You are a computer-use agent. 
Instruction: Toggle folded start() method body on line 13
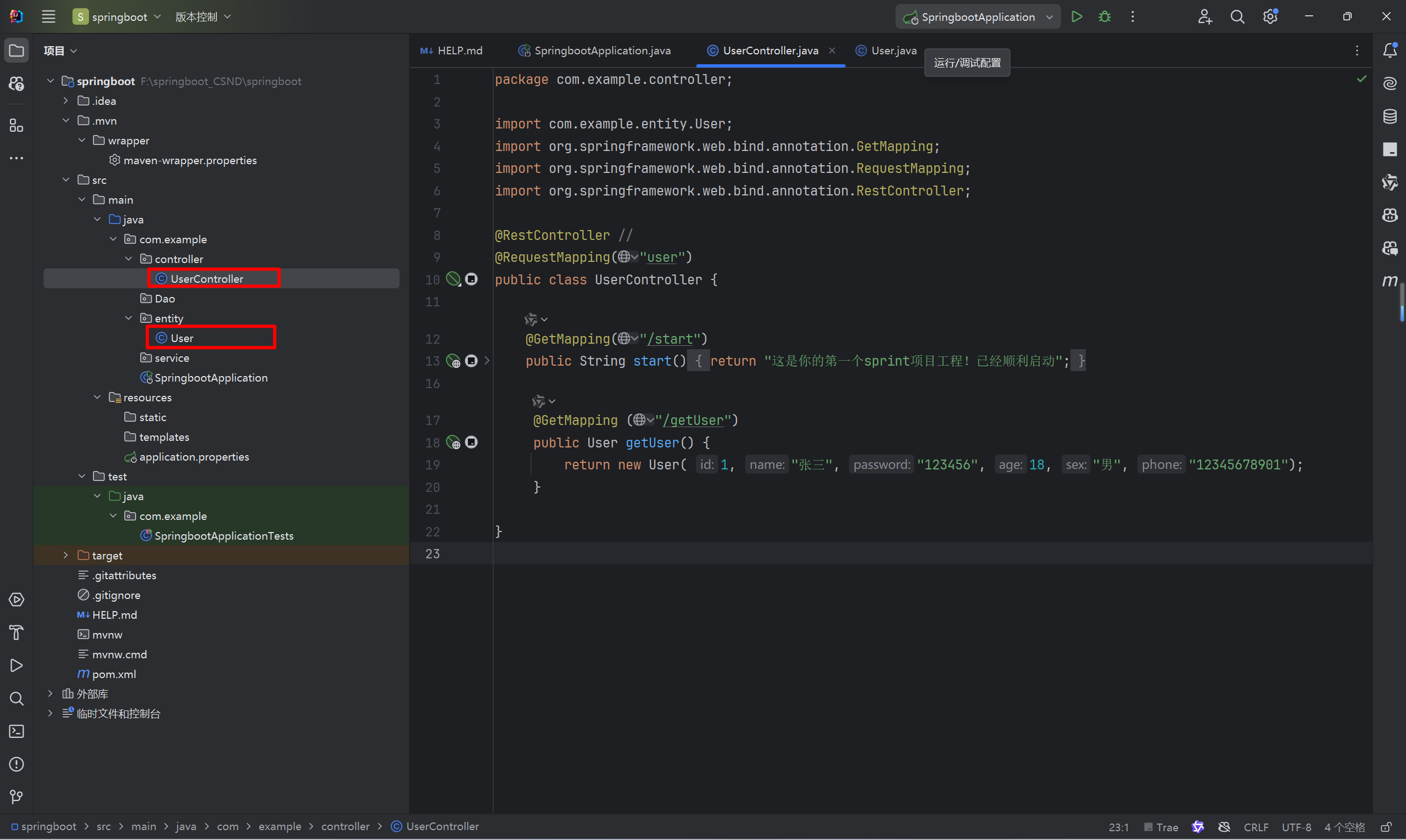[x=487, y=361]
